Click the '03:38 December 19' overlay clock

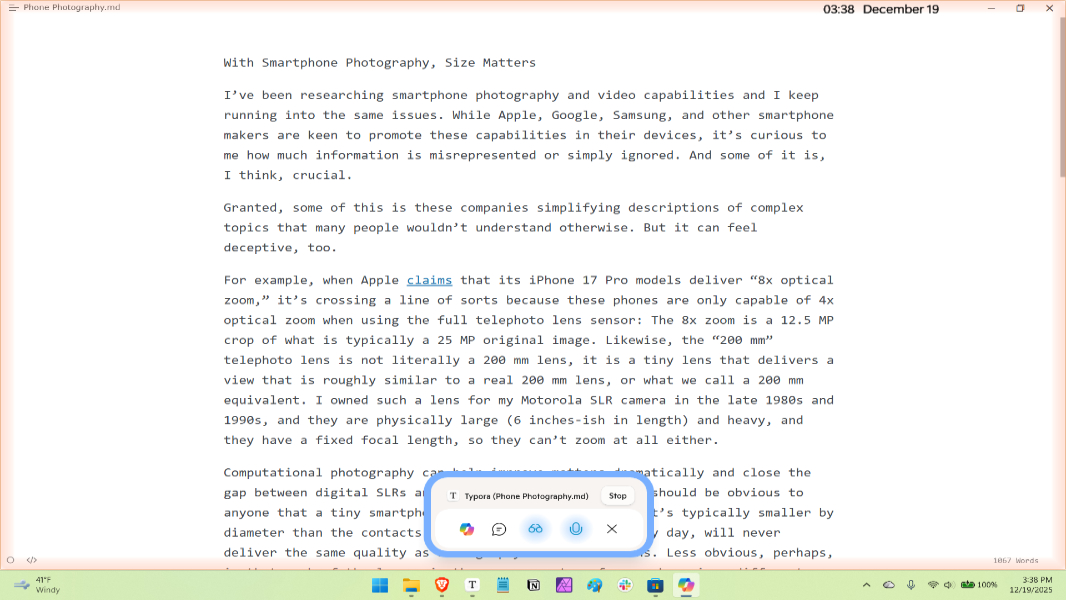pyautogui.click(x=880, y=10)
